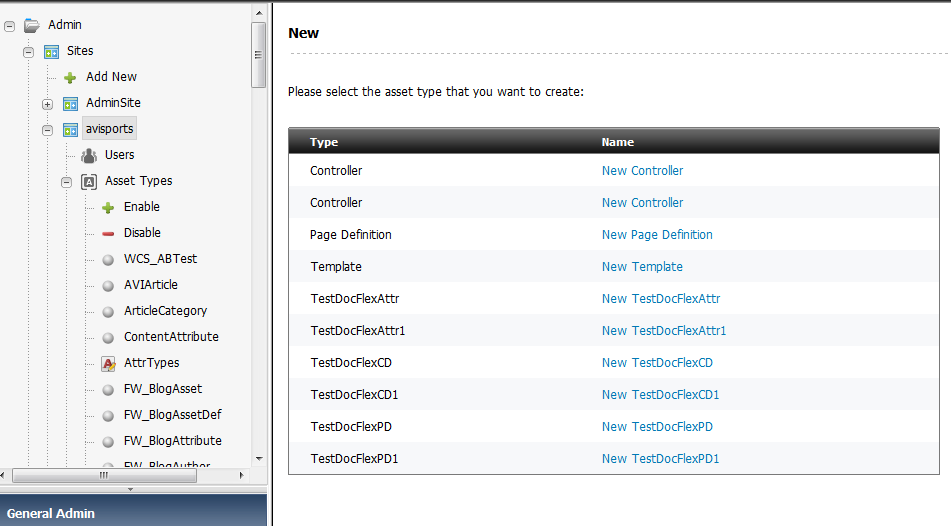Select AVIArticle in the asset tree
Viewport: 951px width, 526px height.
[x=150, y=285]
